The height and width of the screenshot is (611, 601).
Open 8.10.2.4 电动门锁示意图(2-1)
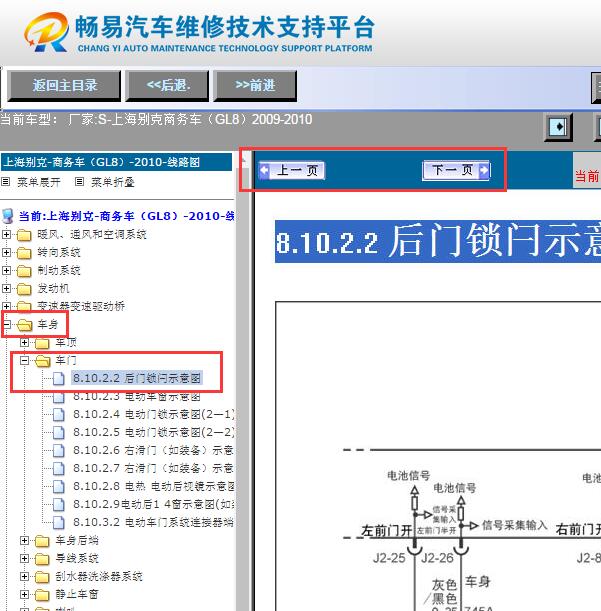pyautogui.click(x=154, y=414)
